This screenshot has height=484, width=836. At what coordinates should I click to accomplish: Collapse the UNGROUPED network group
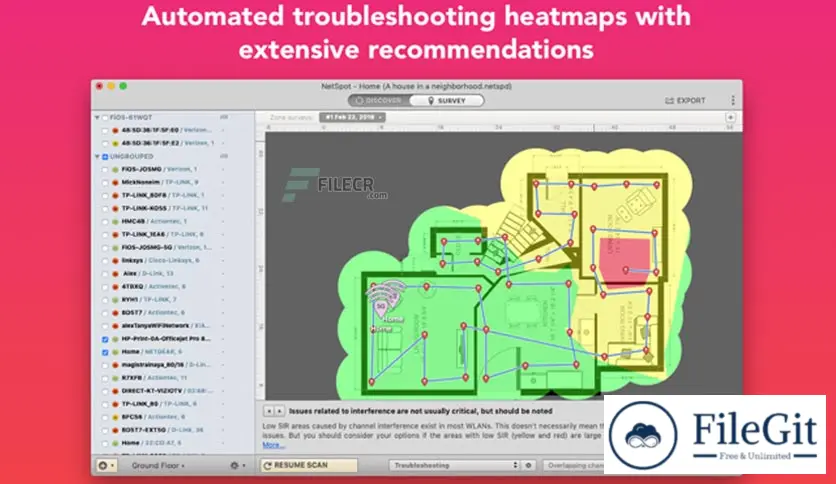97,157
